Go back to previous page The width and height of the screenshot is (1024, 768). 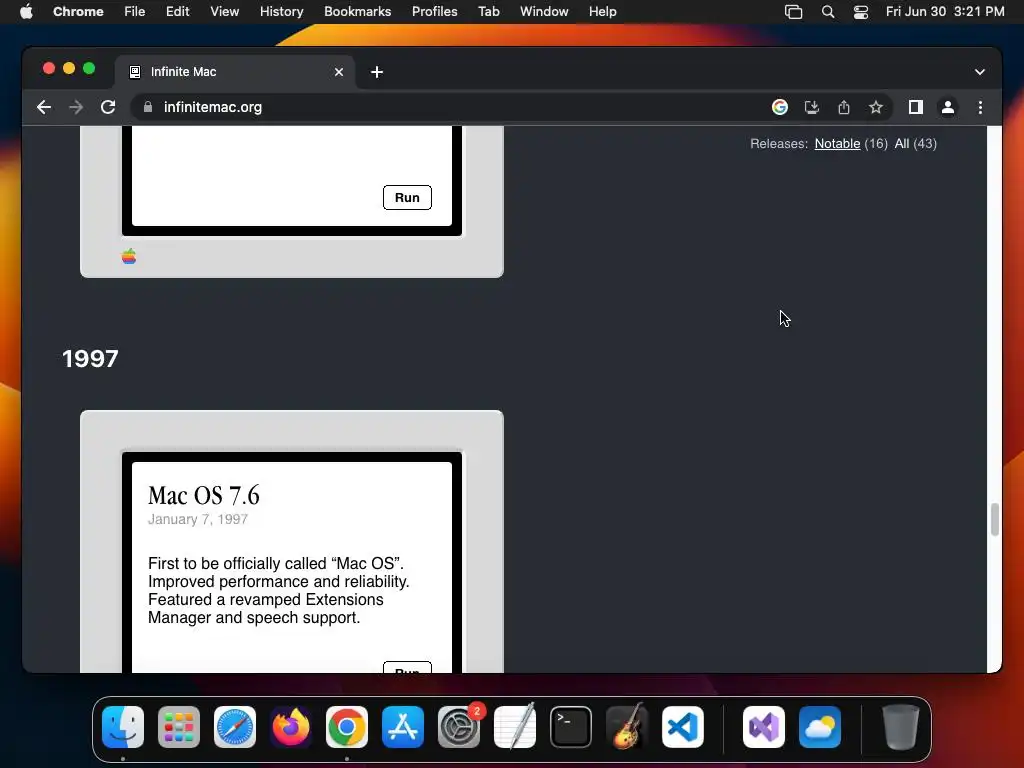coord(44,107)
